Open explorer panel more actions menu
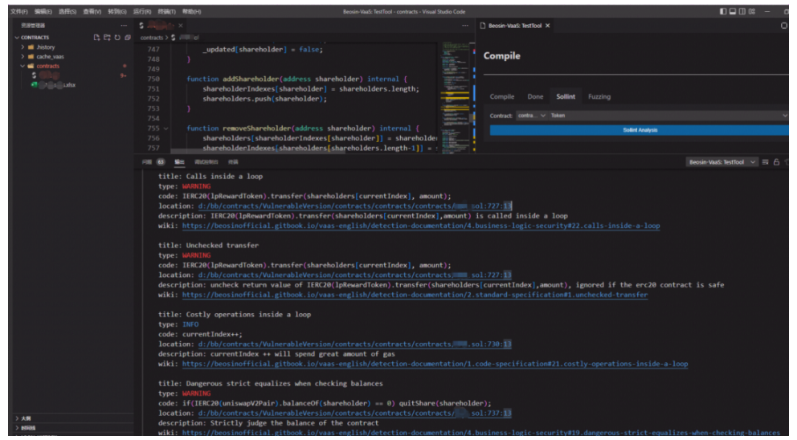Viewport: 797px width, 440px height. (124, 25)
